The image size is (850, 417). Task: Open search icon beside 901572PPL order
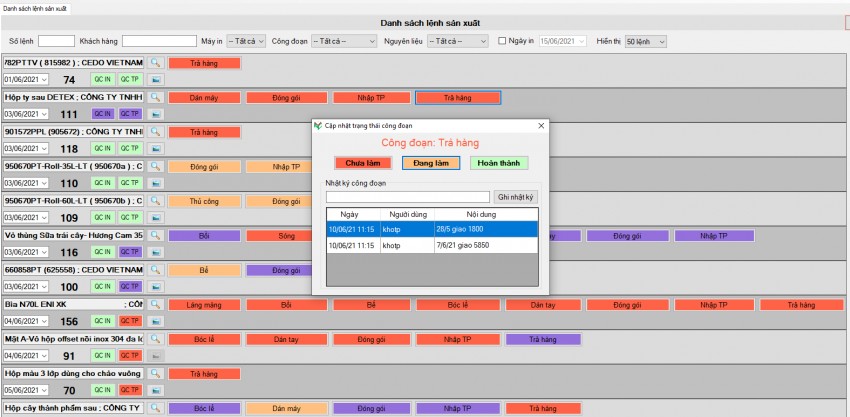(x=156, y=132)
